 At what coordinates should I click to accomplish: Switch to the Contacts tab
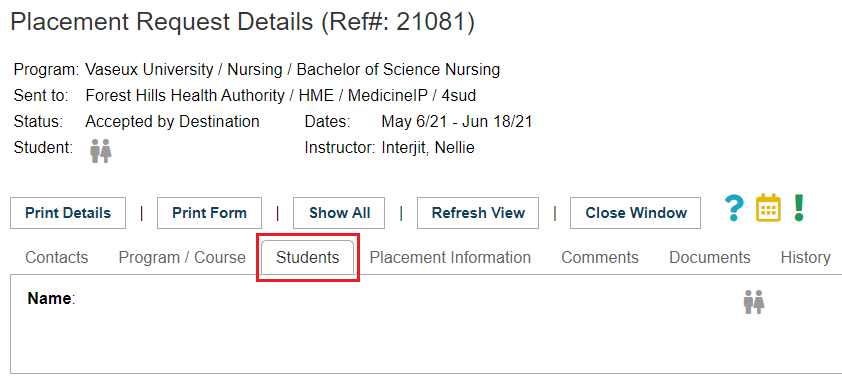[x=56, y=258]
